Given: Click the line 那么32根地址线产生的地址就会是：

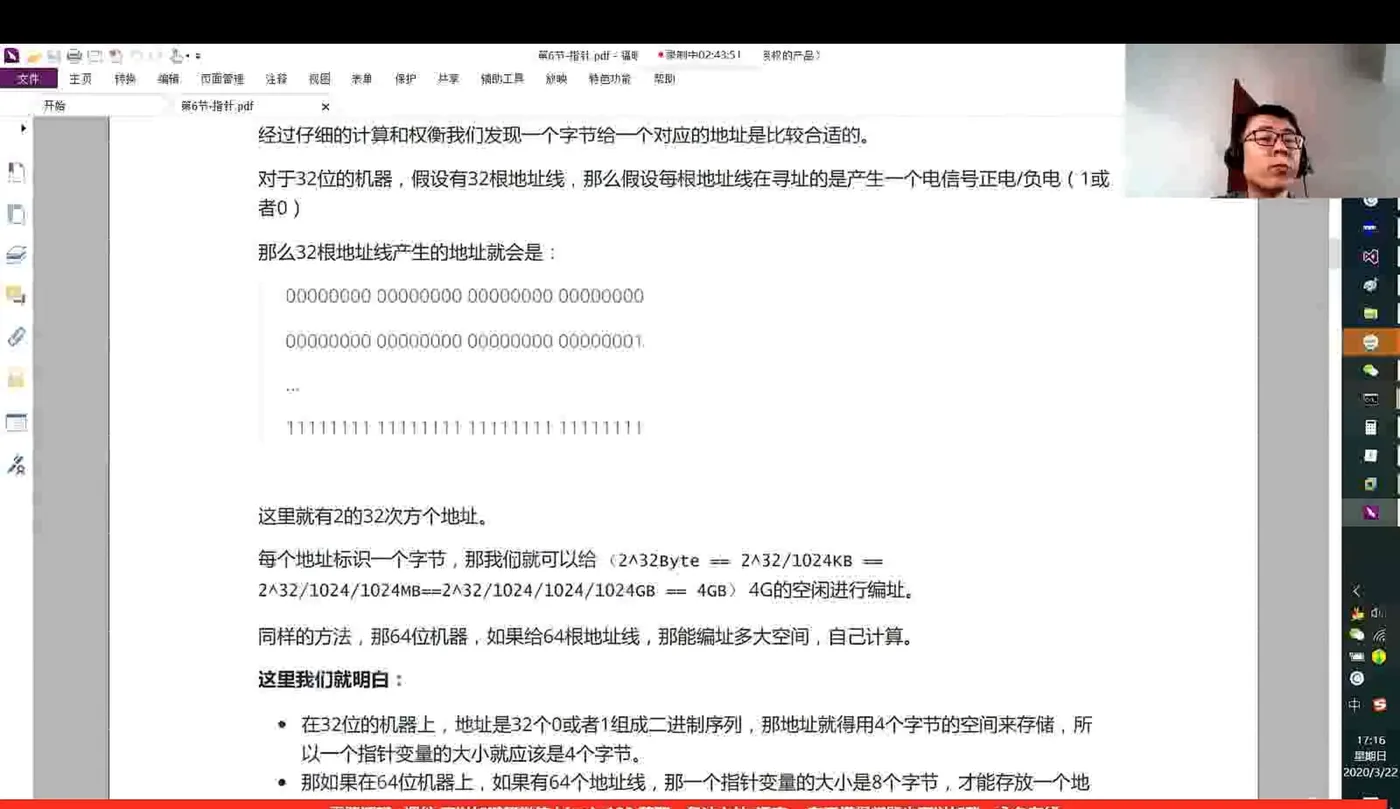Looking at the screenshot, I should 407,253.
